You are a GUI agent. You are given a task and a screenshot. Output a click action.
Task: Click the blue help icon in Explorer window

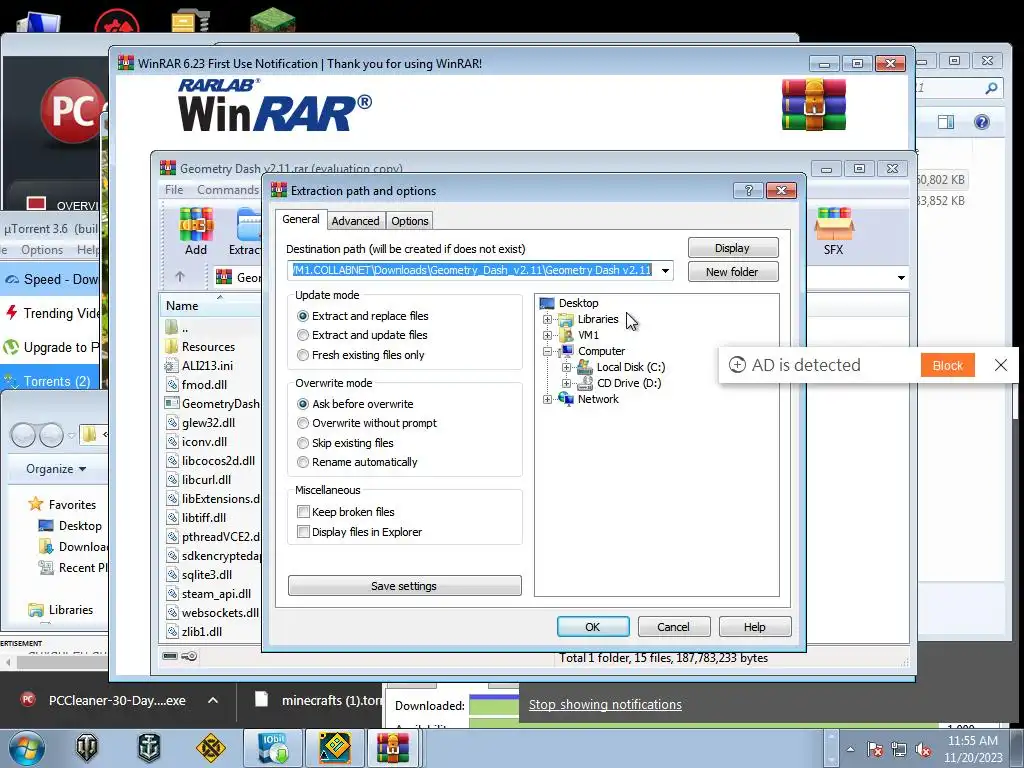tap(982, 122)
